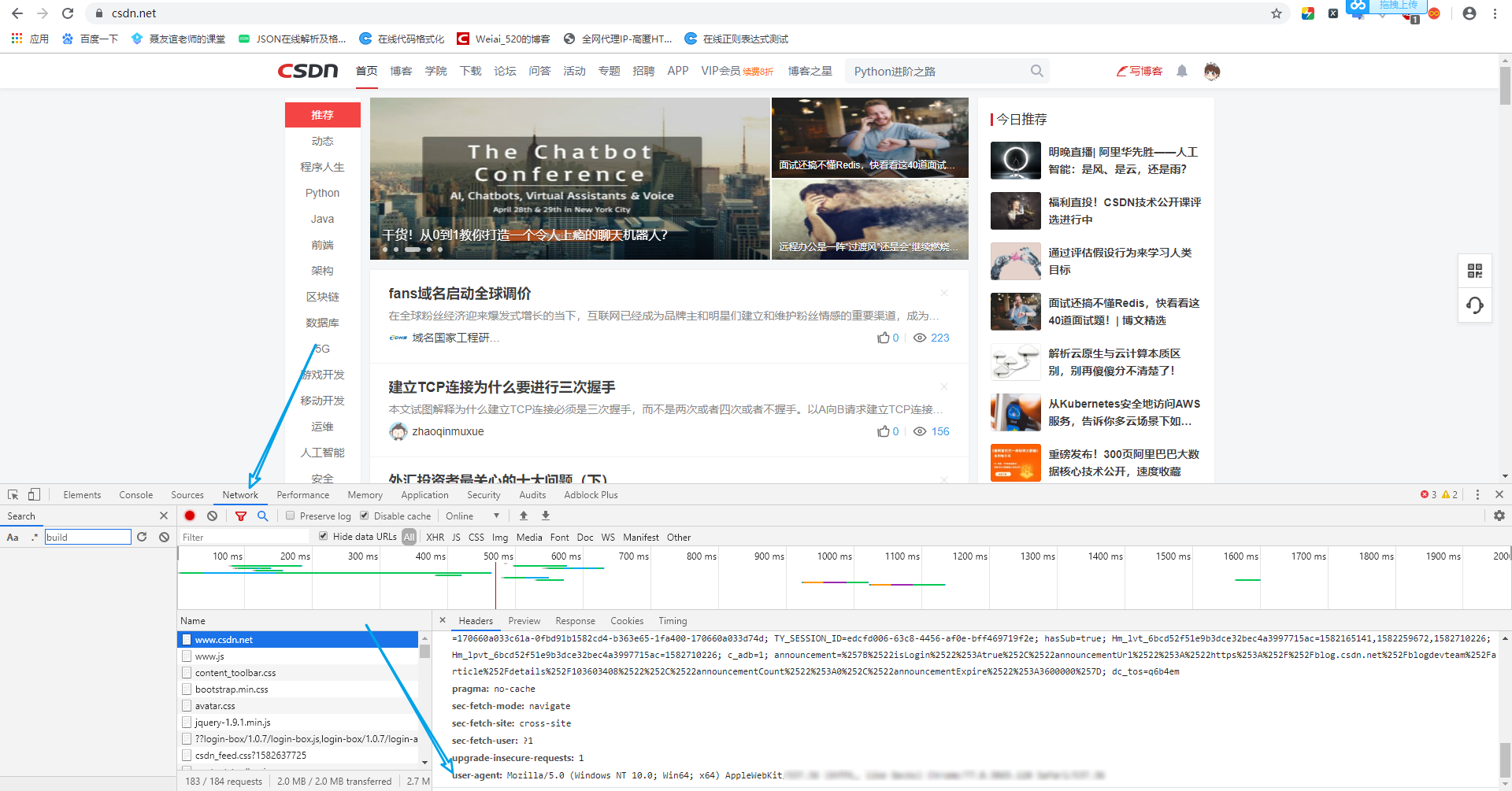Screen dimensions: 1512x791
Task: Tick checkbox beside bootstrap.min.css request
Action: (x=187, y=689)
